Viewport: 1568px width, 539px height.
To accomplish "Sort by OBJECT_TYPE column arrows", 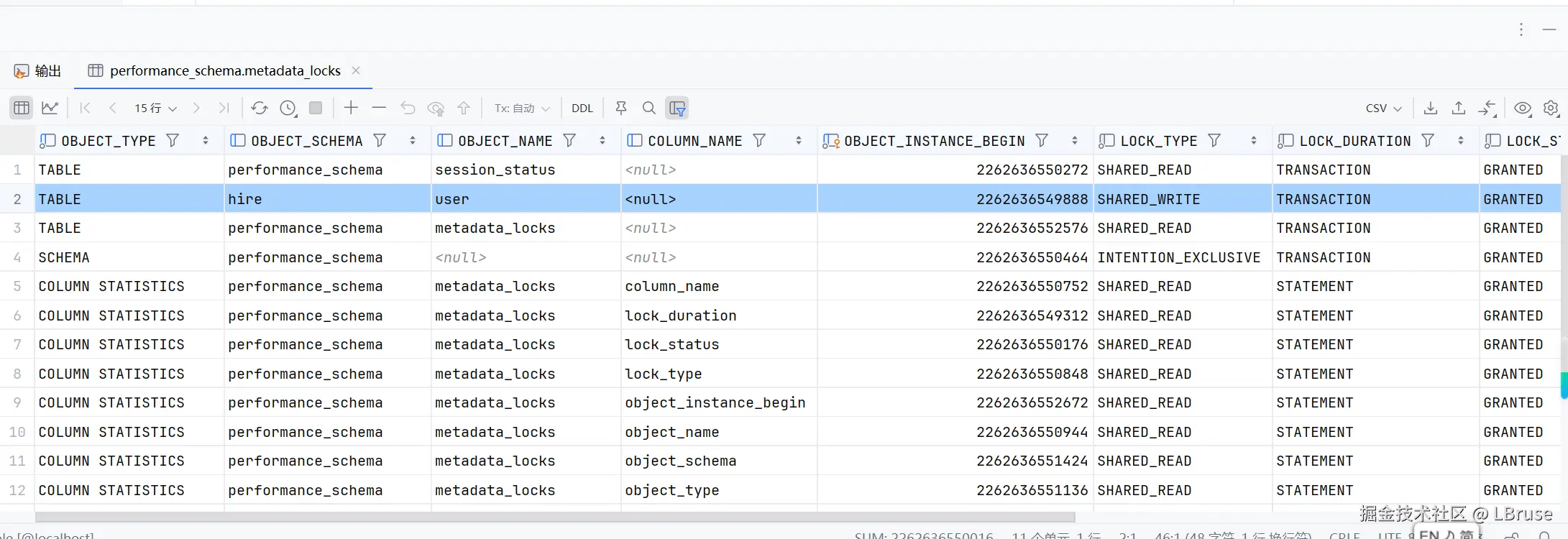I will click(206, 141).
